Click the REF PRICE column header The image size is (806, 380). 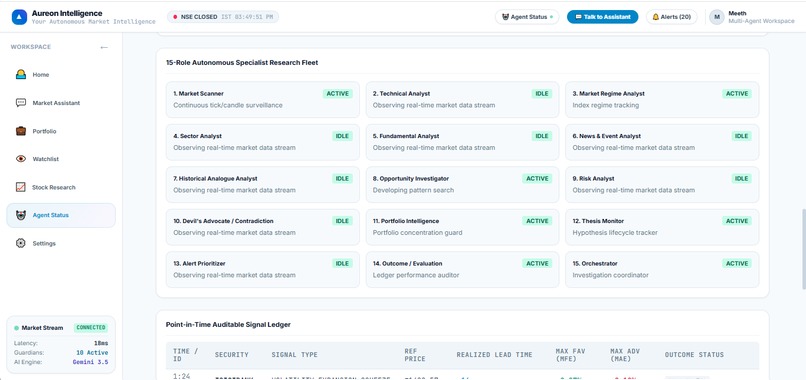pyautogui.click(x=415, y=355)
